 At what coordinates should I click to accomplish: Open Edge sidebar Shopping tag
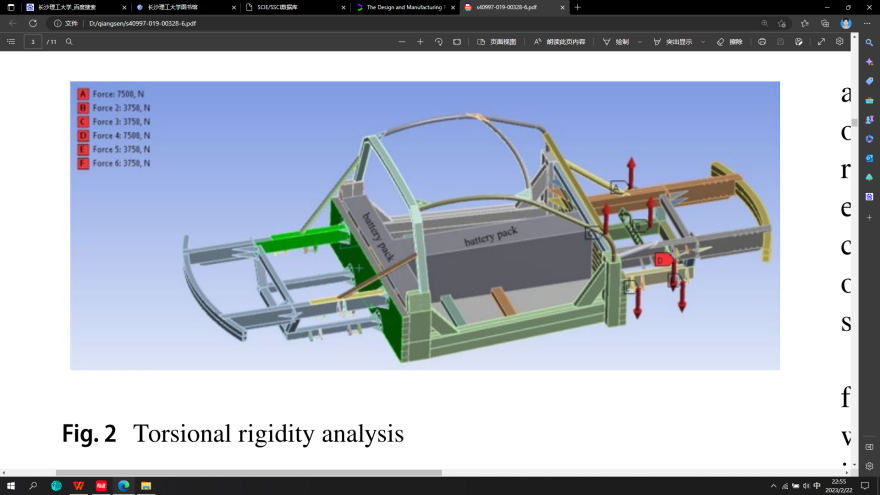coord(869,81)
